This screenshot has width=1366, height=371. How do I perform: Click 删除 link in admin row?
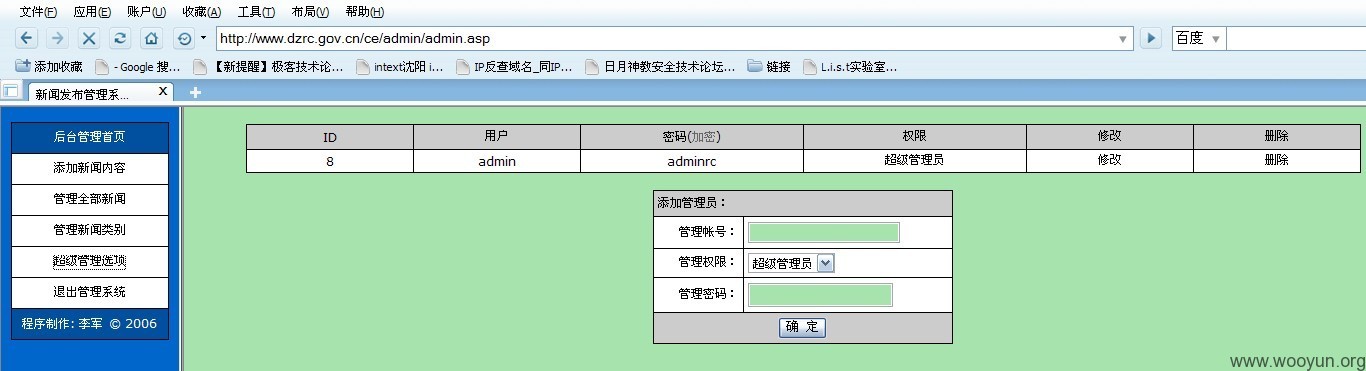pyautogui.click(x=1276, y=160)
